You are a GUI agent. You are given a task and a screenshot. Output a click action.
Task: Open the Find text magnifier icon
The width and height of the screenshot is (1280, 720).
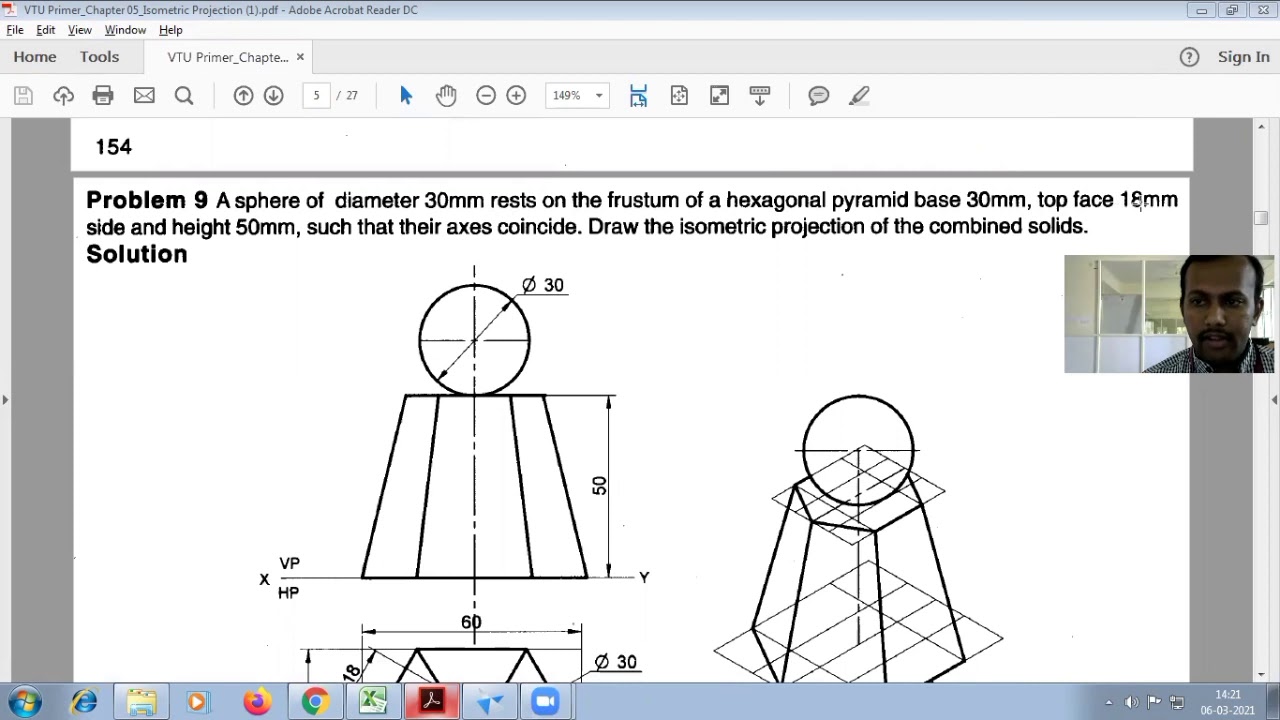[184, 95]
